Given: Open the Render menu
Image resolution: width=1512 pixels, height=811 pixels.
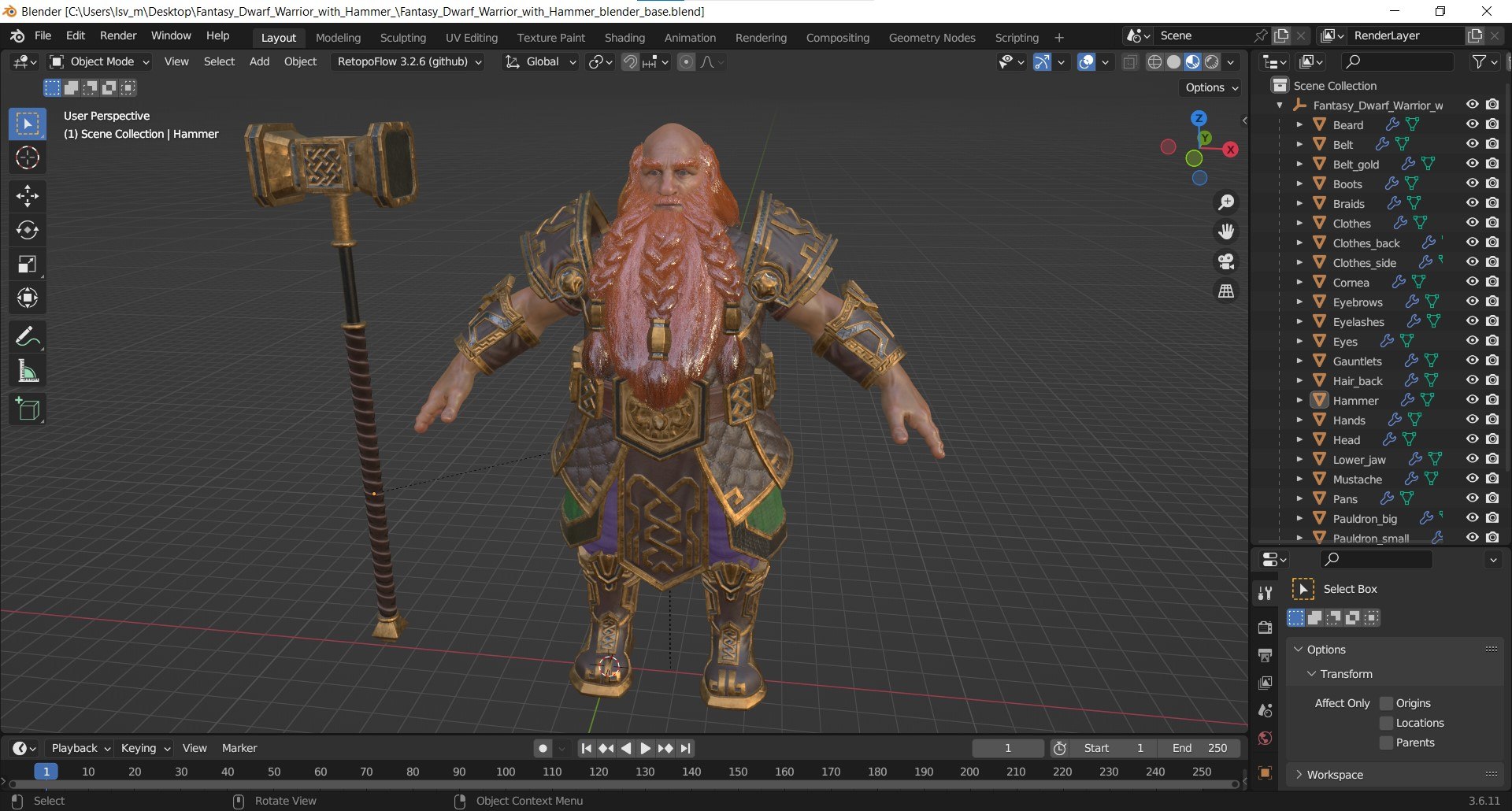Looking at the screenshot, I should [x=118, y=36].
